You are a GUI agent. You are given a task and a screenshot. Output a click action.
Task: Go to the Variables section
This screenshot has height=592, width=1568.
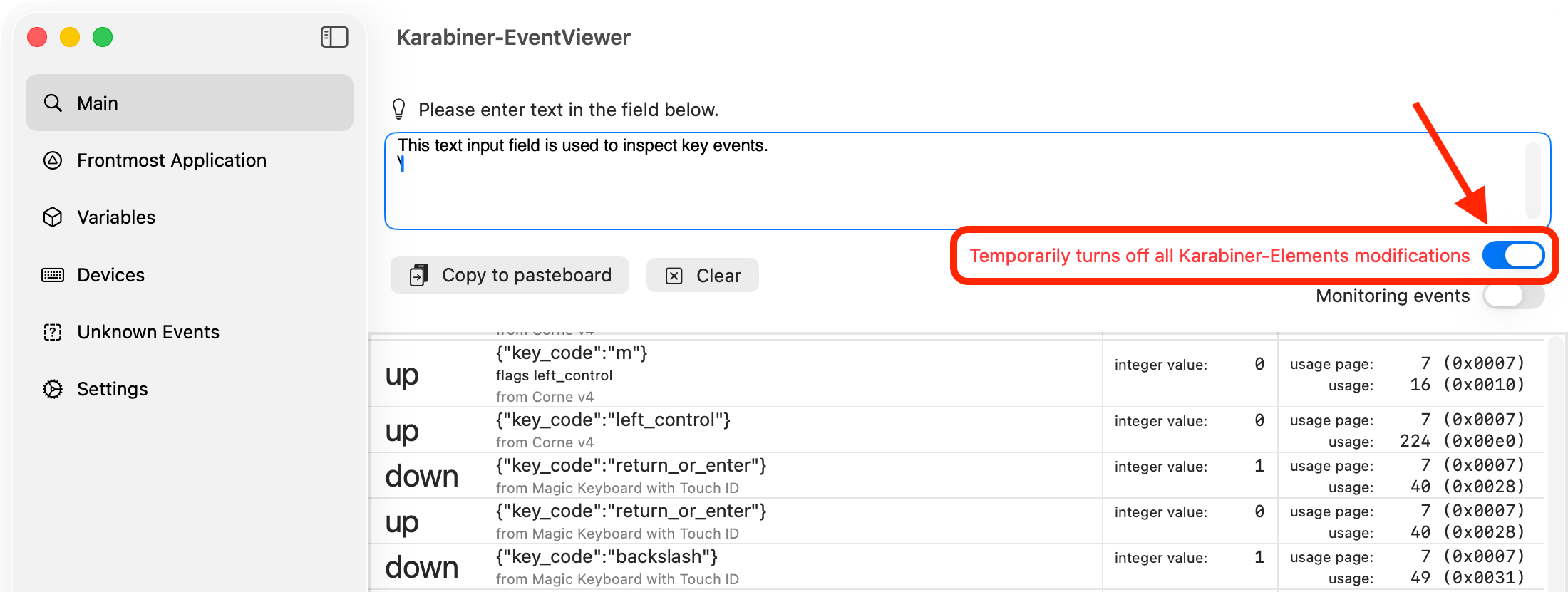[x=190, y=217]
